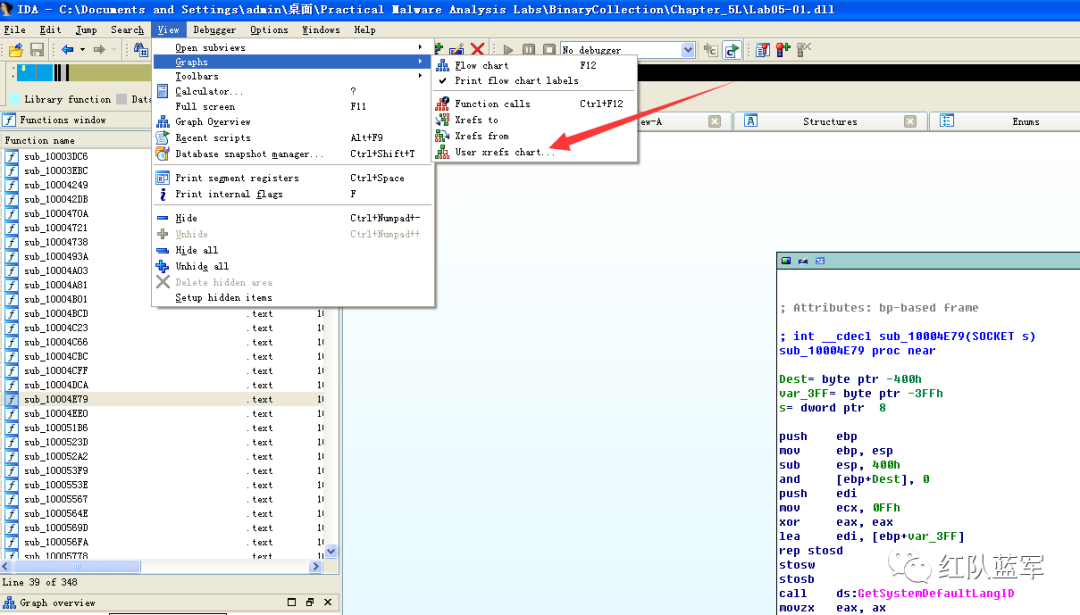
Task: Click sub_10004E79 proc near label
Action: click(857, 351)
